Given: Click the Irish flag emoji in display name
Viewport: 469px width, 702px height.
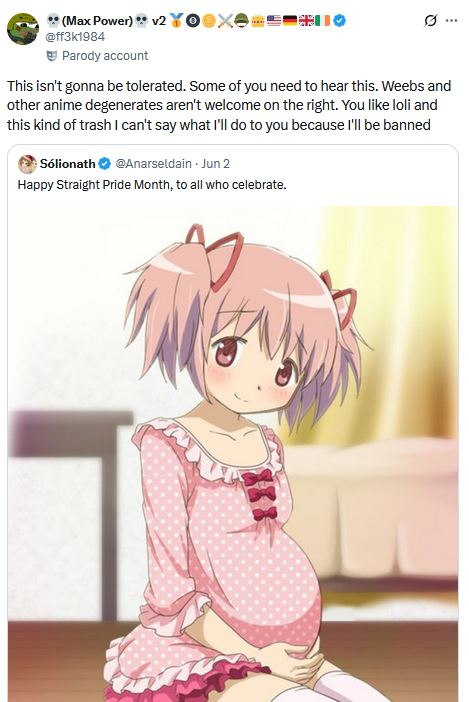Looking at the screenshot, I should tap(322, 21).
